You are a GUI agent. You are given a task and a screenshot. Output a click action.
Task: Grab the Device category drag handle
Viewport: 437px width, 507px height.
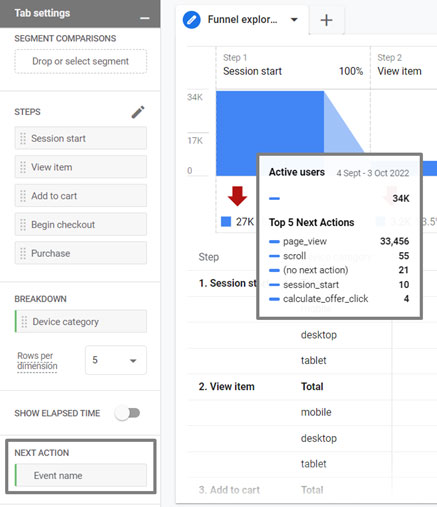(24, 322)
